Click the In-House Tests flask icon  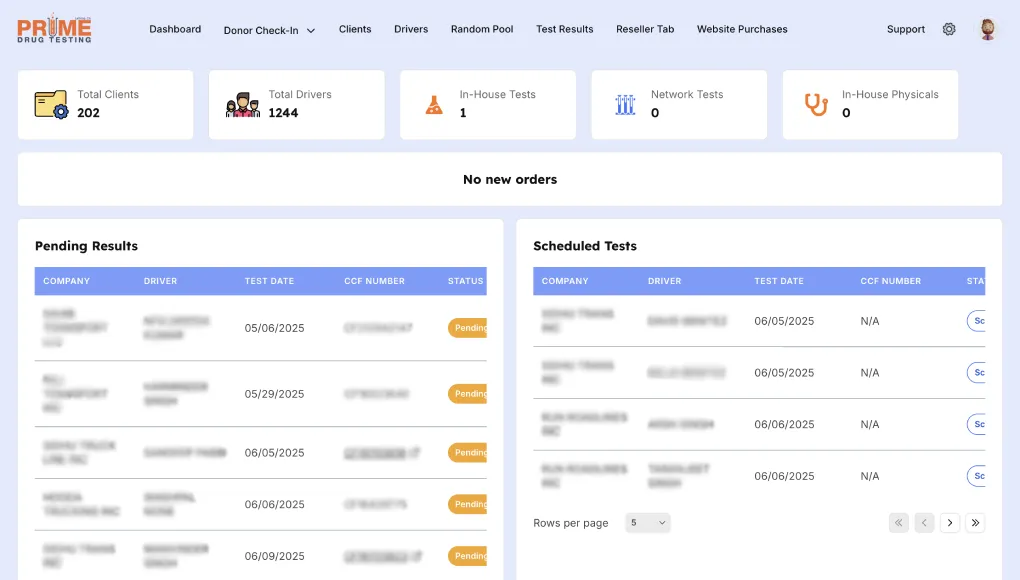click(x=433, y=104)
